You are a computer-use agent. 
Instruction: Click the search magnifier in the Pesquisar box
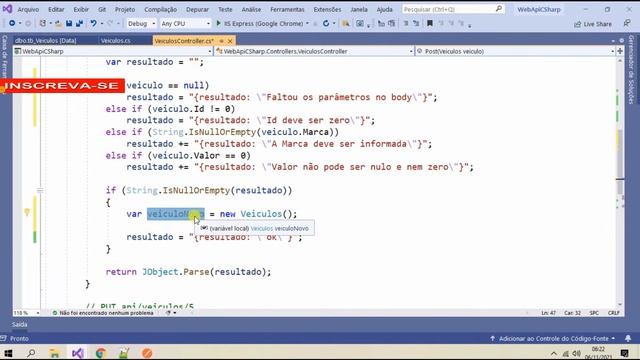click(x=499, y=9)
